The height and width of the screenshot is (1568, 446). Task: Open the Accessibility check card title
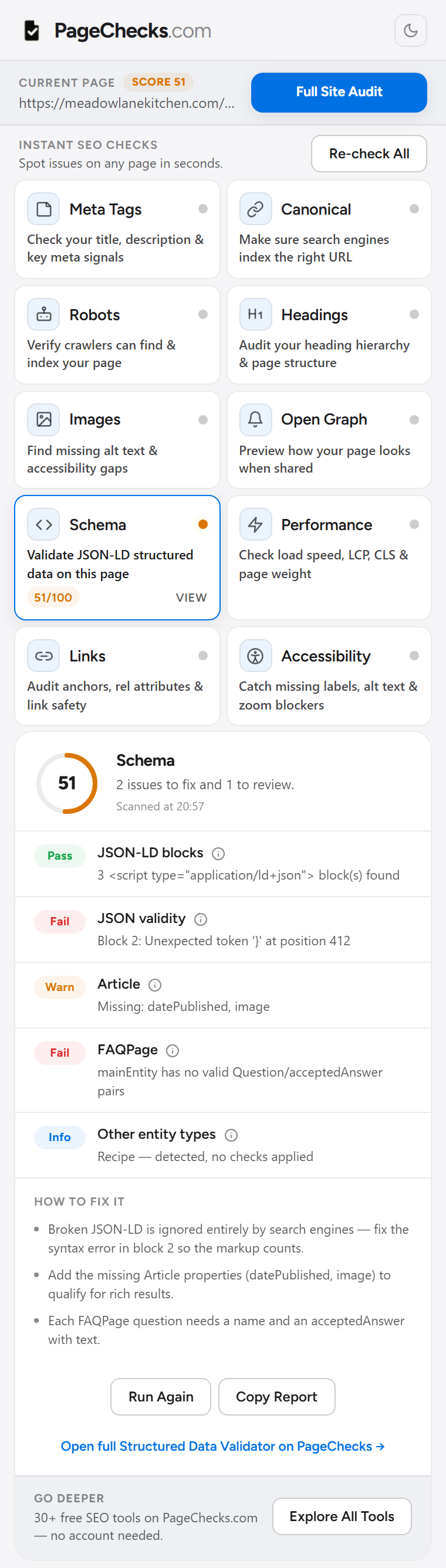[325, 656]
